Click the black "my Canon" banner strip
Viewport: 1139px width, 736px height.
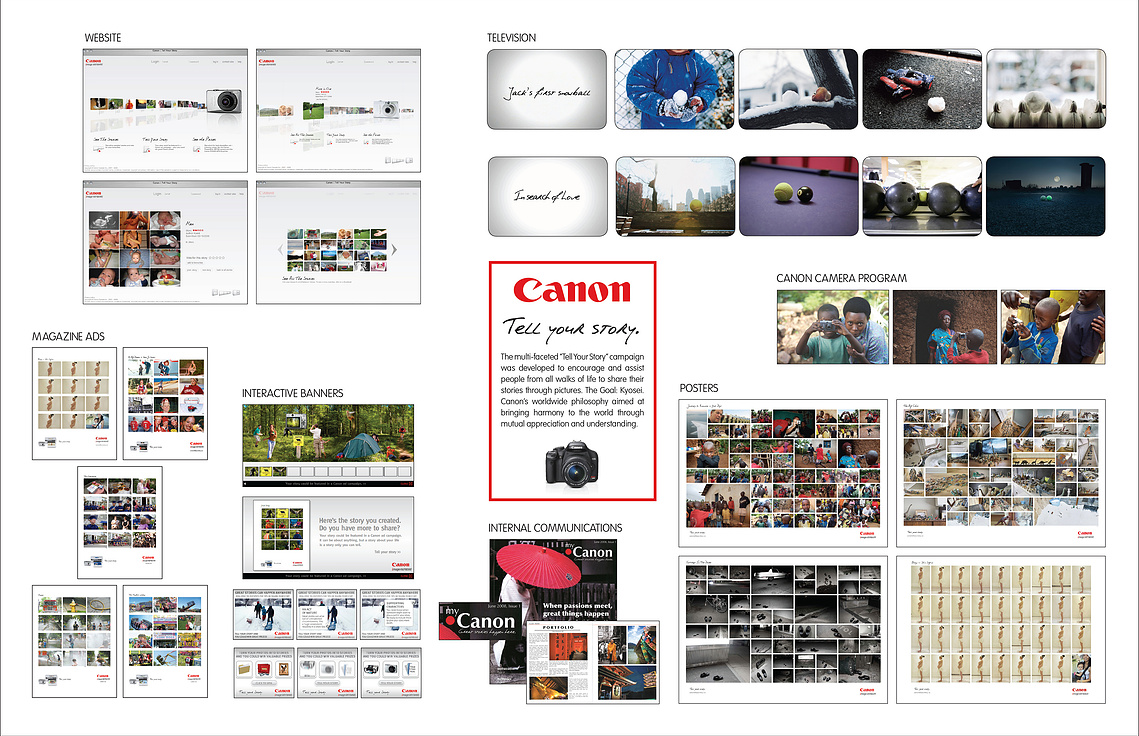(x=479, y=621)
